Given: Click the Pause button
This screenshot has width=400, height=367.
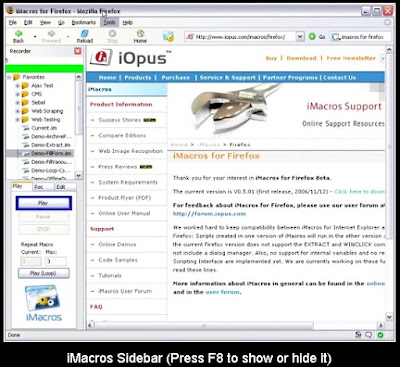Looking at the screenshot, I should (x=43, y=217).
